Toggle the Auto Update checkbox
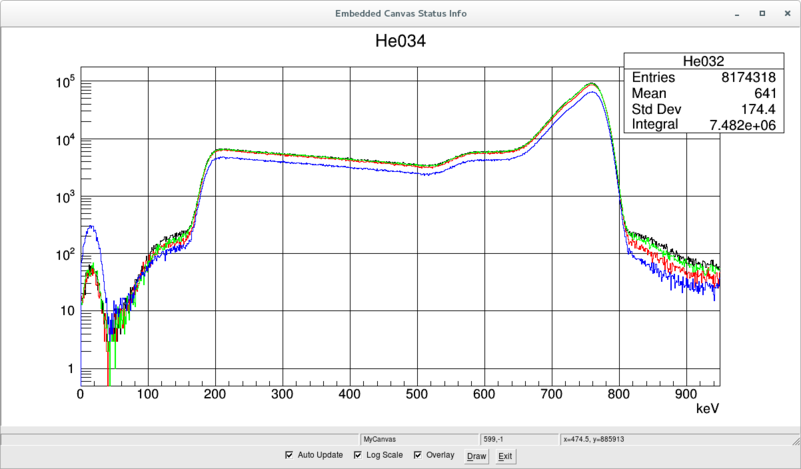Image resolution: width=801 pixels, height=469 pixels. click(x=290, y=456)
